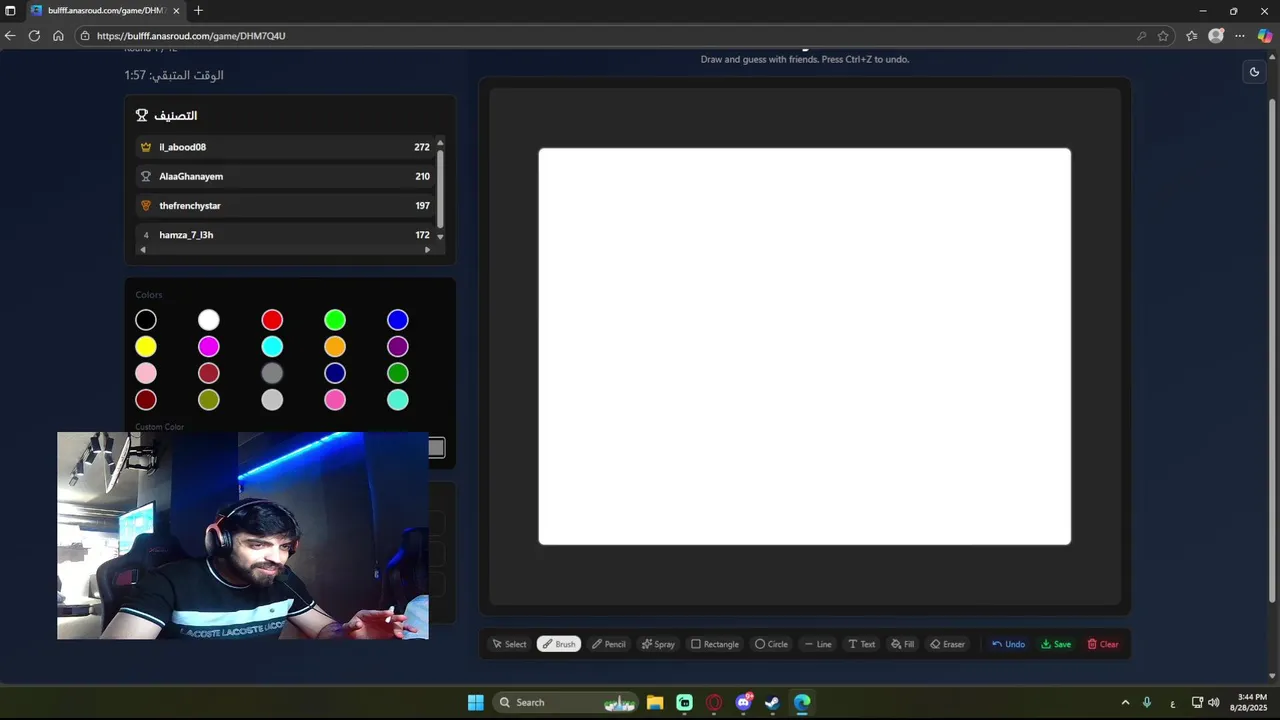This screenshot has height=720, width=1280.
Task: Pick the light pink color swatch
Action: [x=146, y=373]
